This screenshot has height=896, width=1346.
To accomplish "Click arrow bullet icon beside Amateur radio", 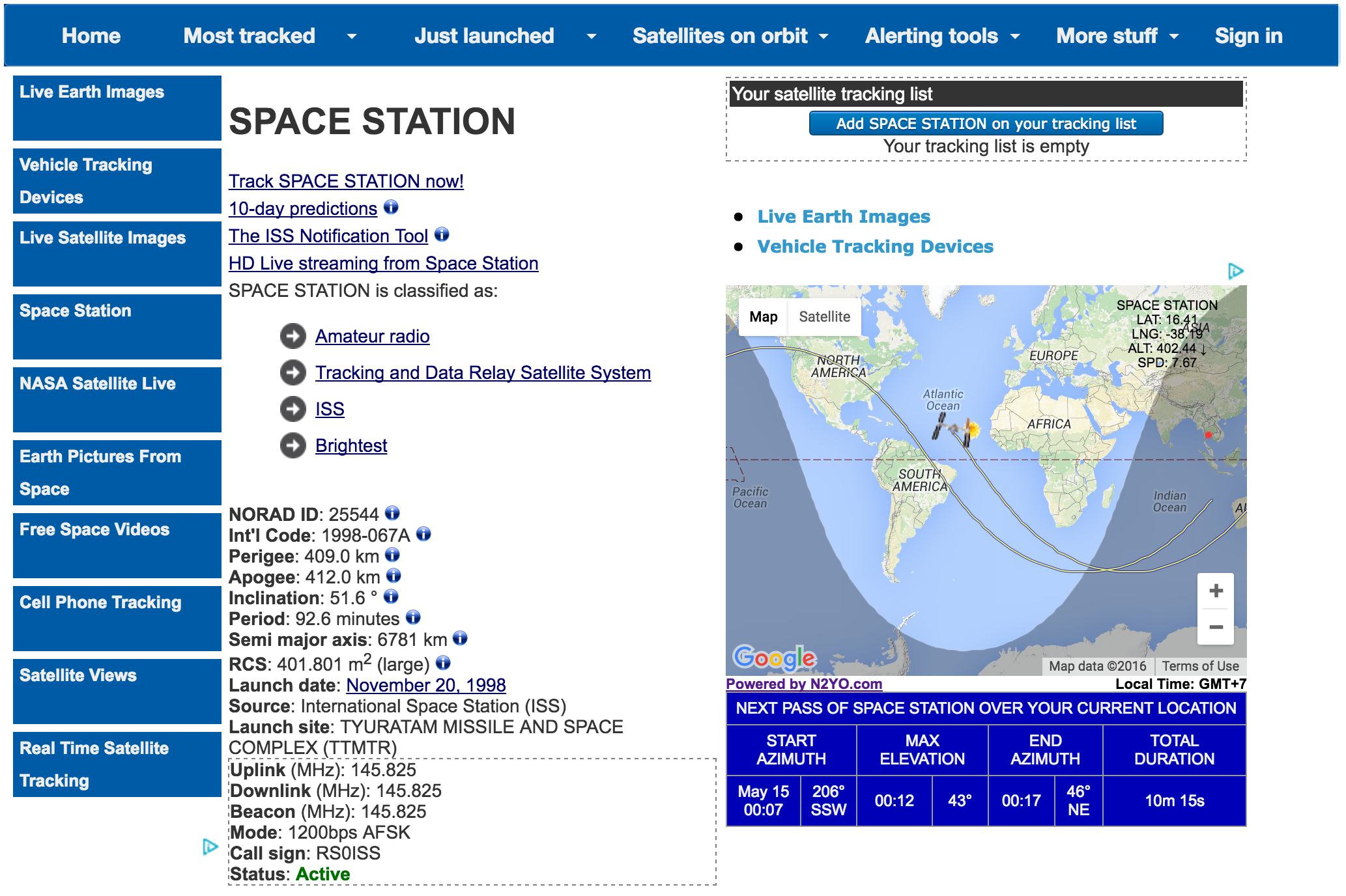I will 293,336.
